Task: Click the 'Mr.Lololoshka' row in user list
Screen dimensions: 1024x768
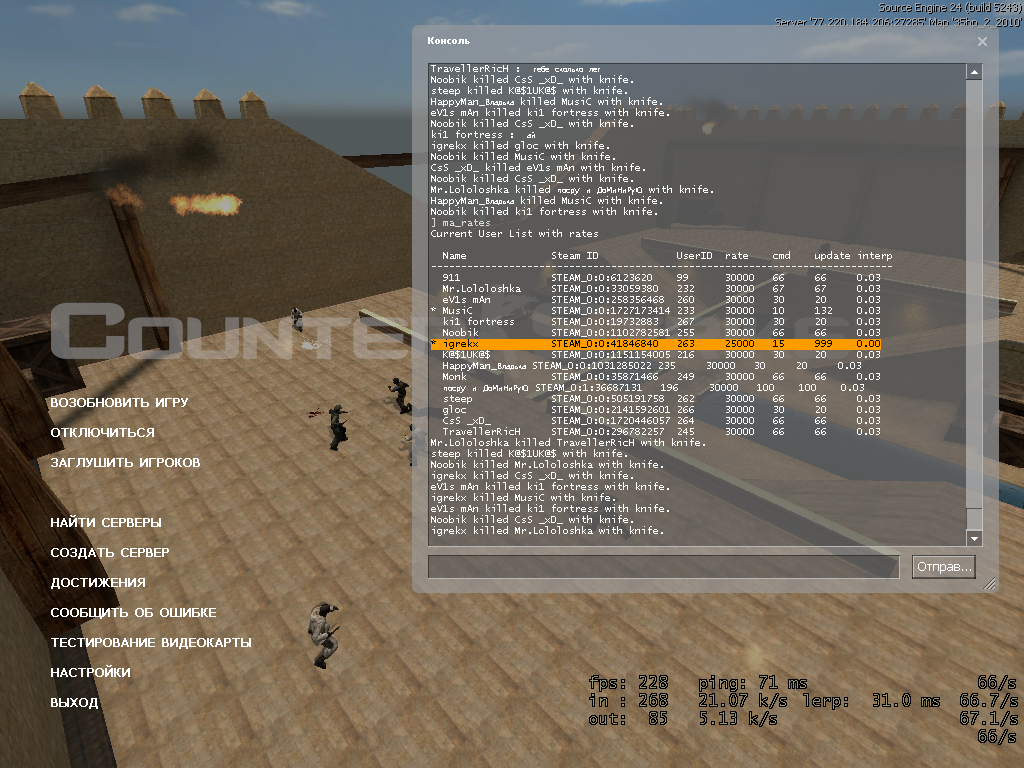Action: click(661, 289)
